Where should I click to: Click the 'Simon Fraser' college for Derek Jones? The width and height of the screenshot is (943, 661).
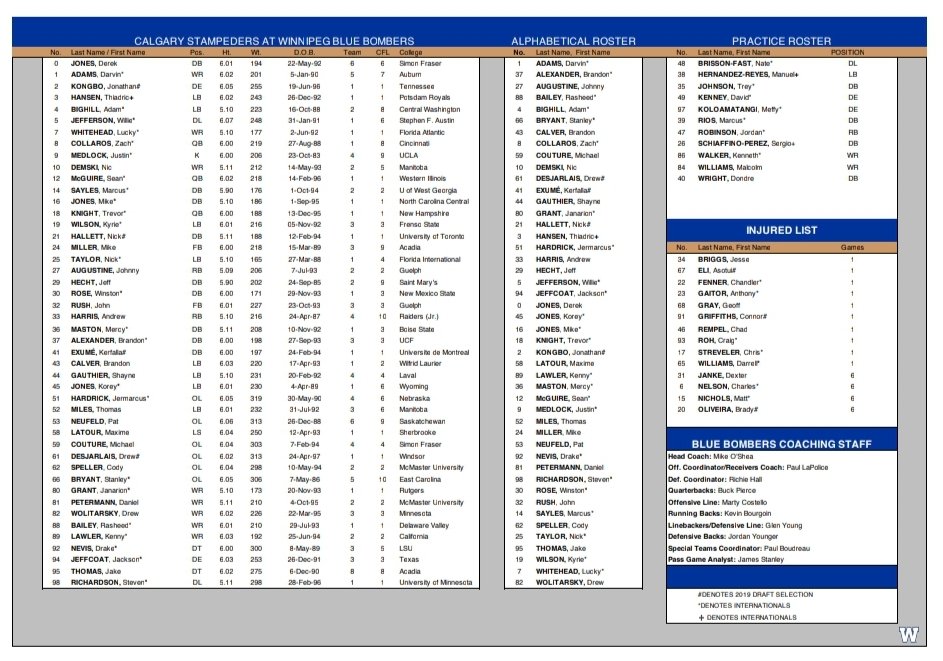click(420, 63)
